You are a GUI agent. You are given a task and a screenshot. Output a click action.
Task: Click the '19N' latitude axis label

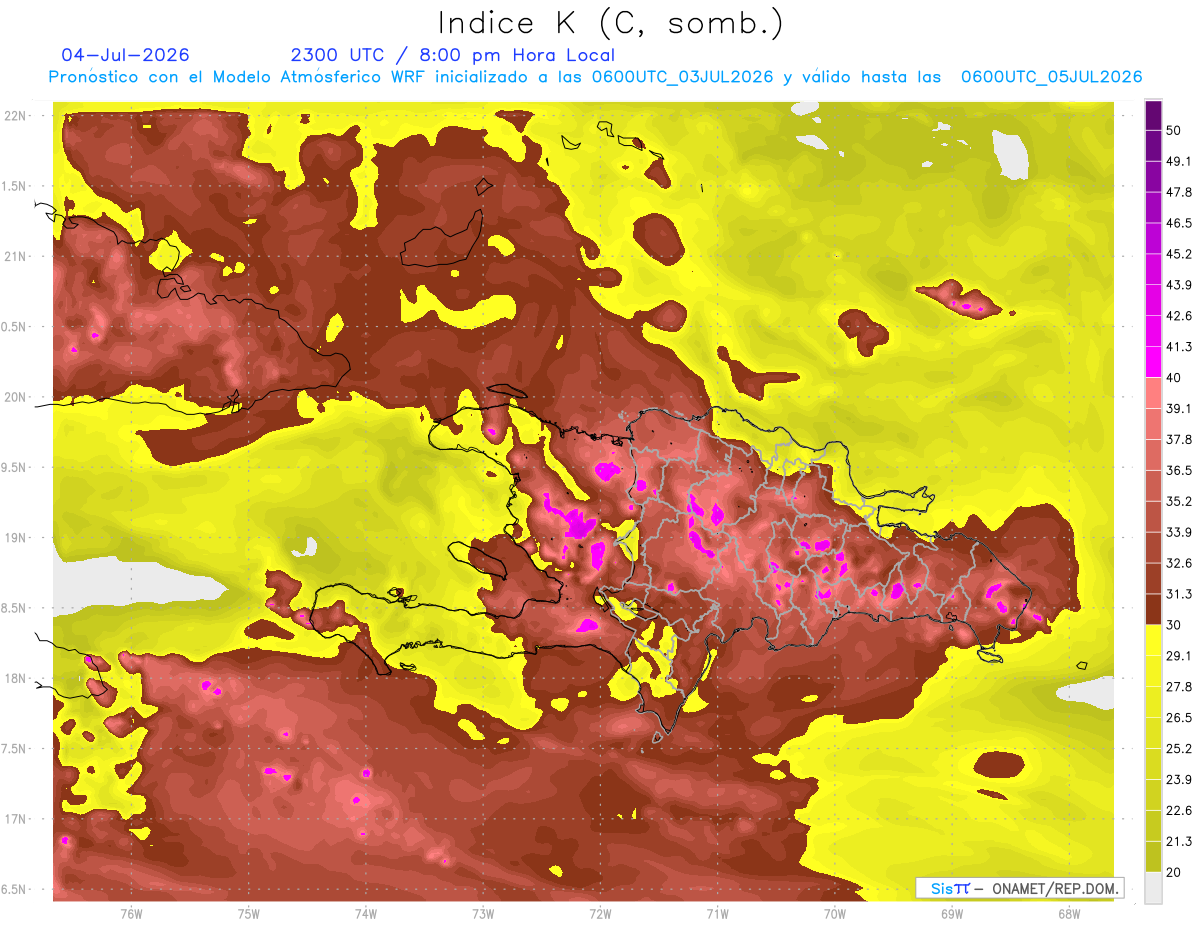click(16, 538)
